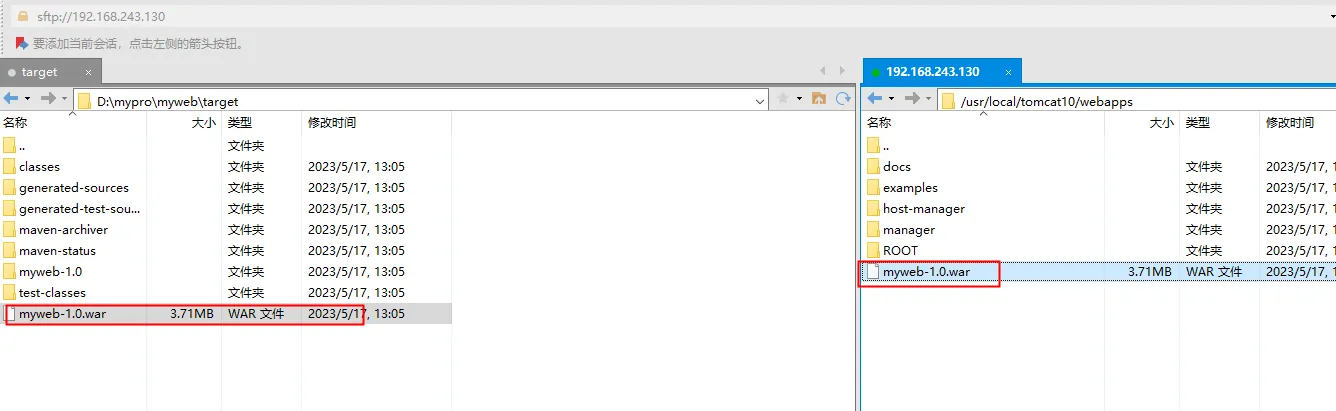
Task: Select the classes folder icon
Action: pyautogui.click(x=10, y=167)
